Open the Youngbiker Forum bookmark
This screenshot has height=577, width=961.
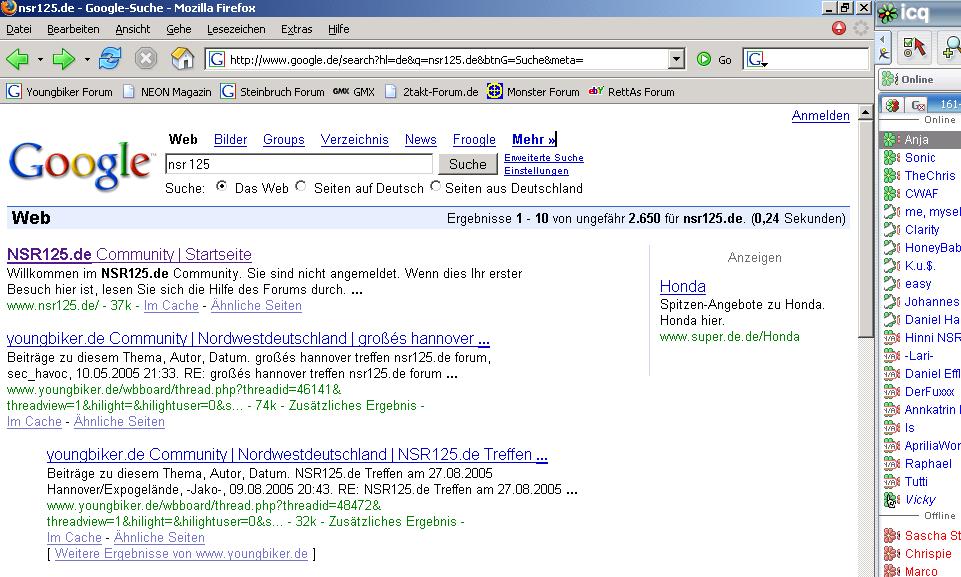[60, 92]
